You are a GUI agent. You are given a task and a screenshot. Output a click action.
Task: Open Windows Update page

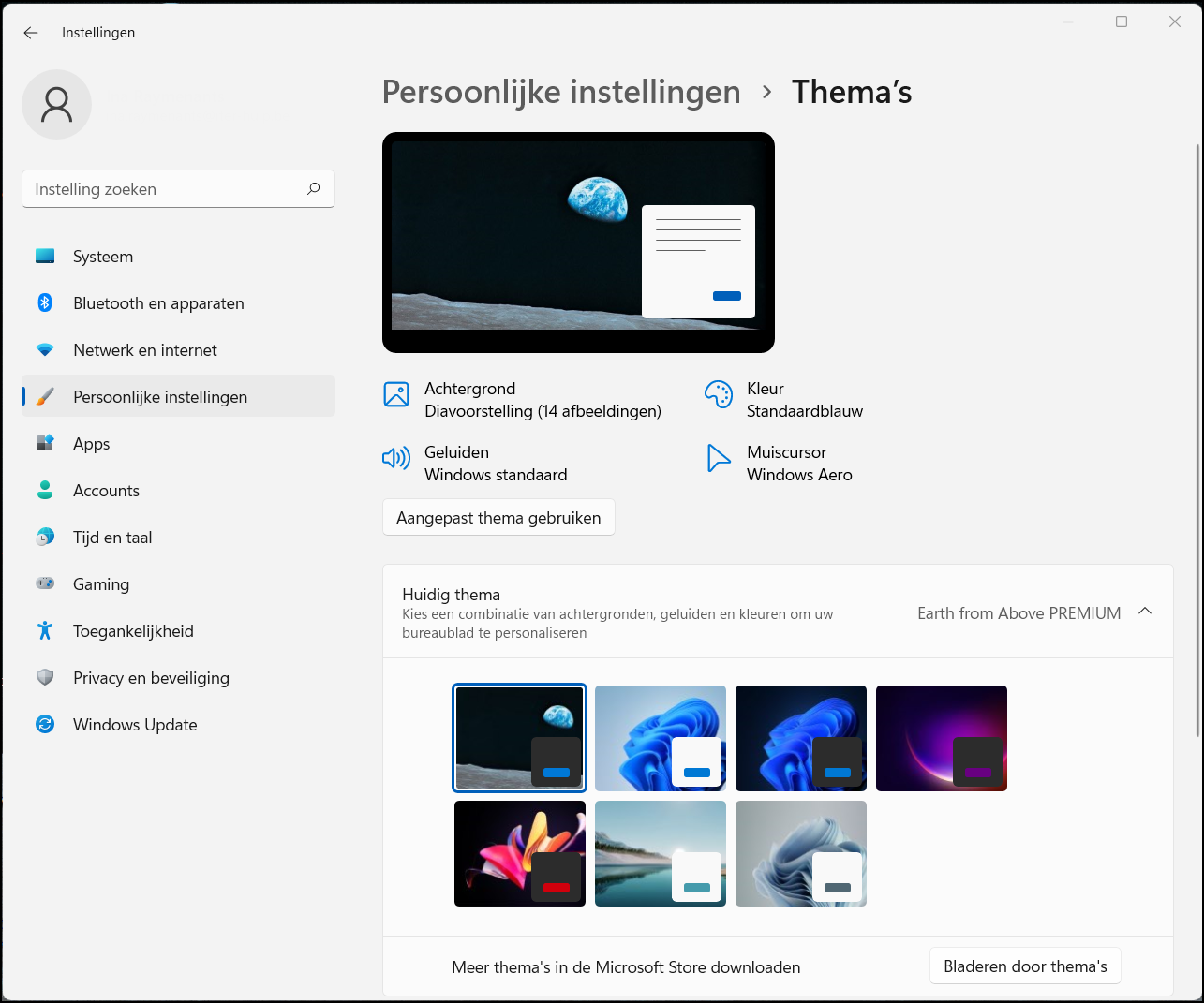pyautogui.click(x=178, y=725)
